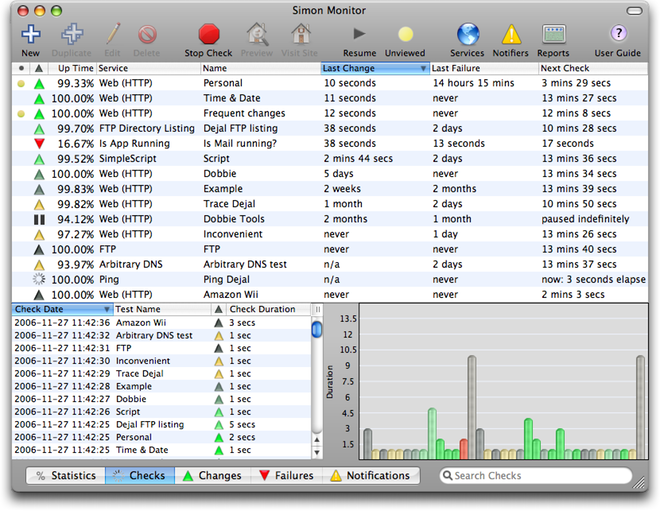Click the Duplicate toolbar icon
The width and height of the screenshot is (660, 511).
tap(72, 34)
